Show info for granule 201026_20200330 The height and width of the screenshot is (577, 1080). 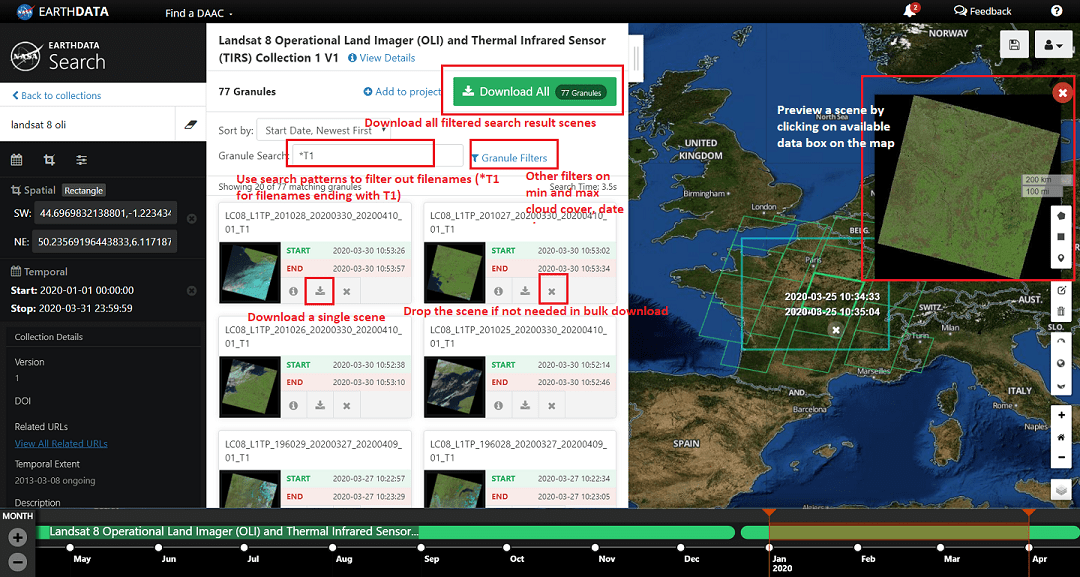(x=293, y=406)
